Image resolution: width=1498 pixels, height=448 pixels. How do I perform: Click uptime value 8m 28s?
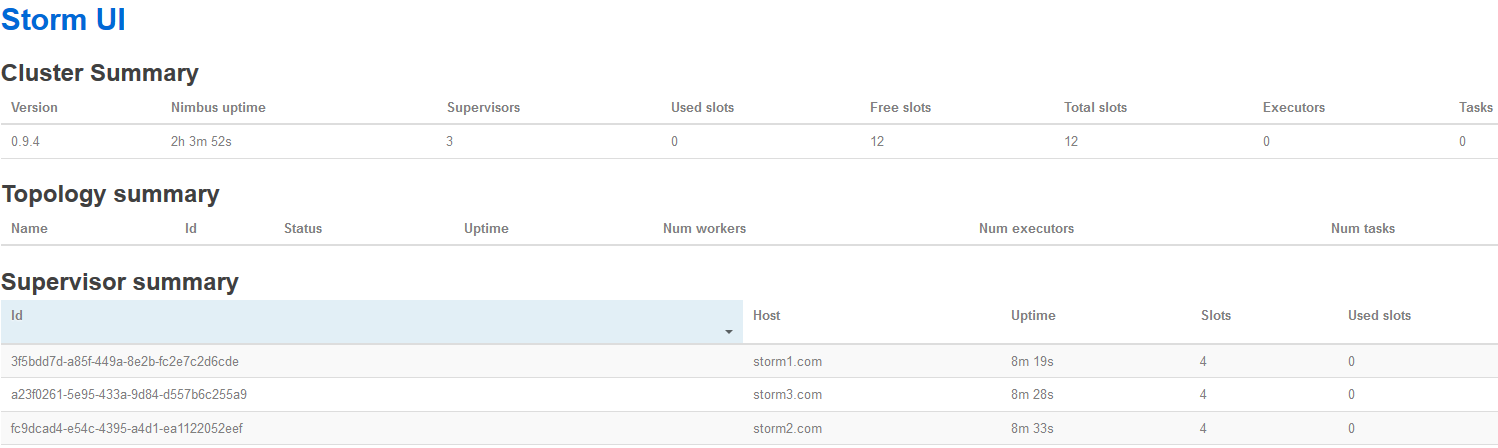[1032, 394]
